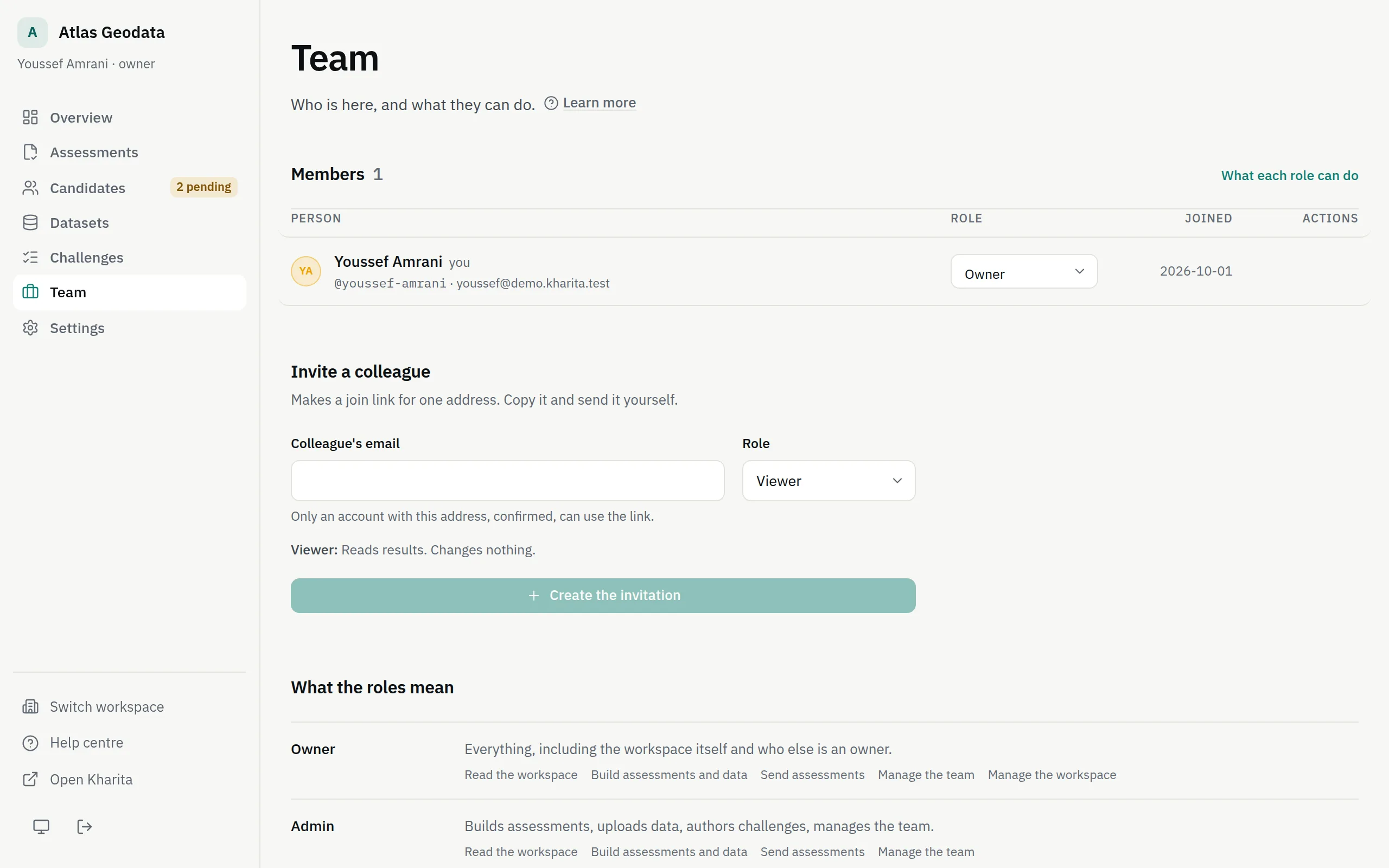Click the PERSON column header

[316, 218]
